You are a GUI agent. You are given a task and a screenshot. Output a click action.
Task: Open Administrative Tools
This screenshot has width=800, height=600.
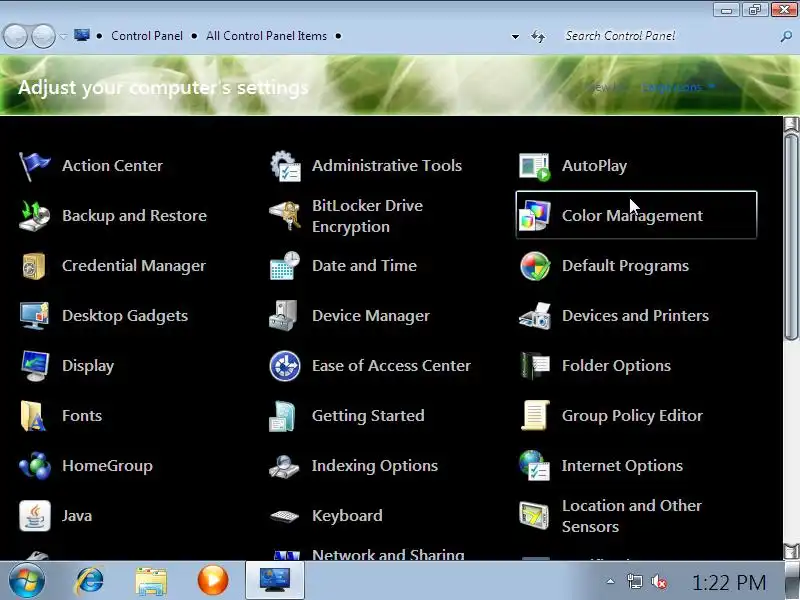[366, 166]
